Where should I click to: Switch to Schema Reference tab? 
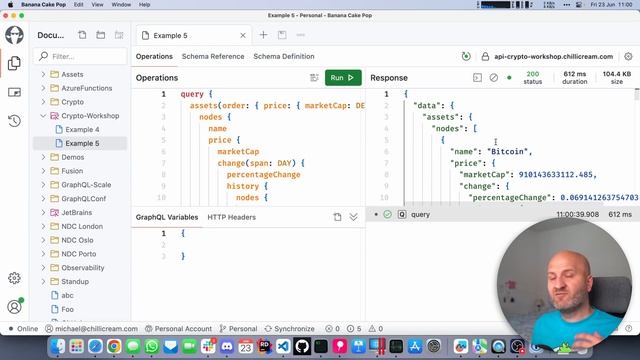(x=213, y=56)
